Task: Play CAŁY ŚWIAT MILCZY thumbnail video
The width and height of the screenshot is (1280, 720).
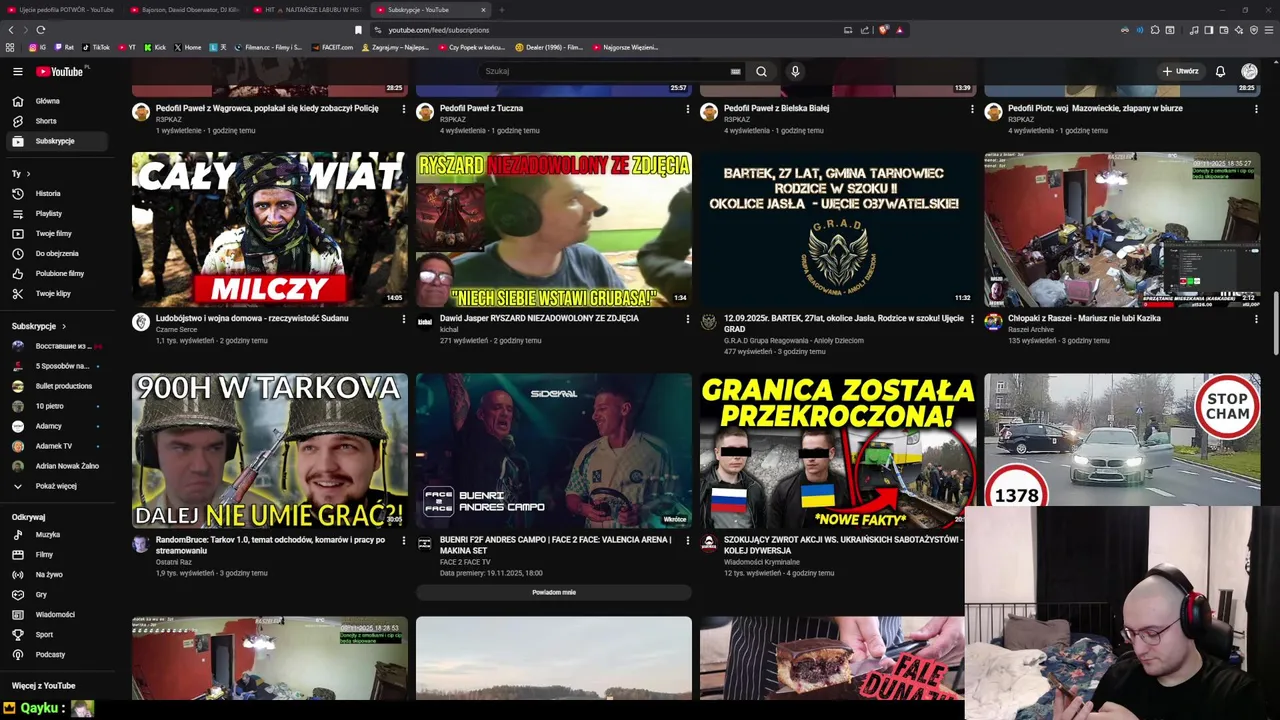Action: (x=270, y=229)
